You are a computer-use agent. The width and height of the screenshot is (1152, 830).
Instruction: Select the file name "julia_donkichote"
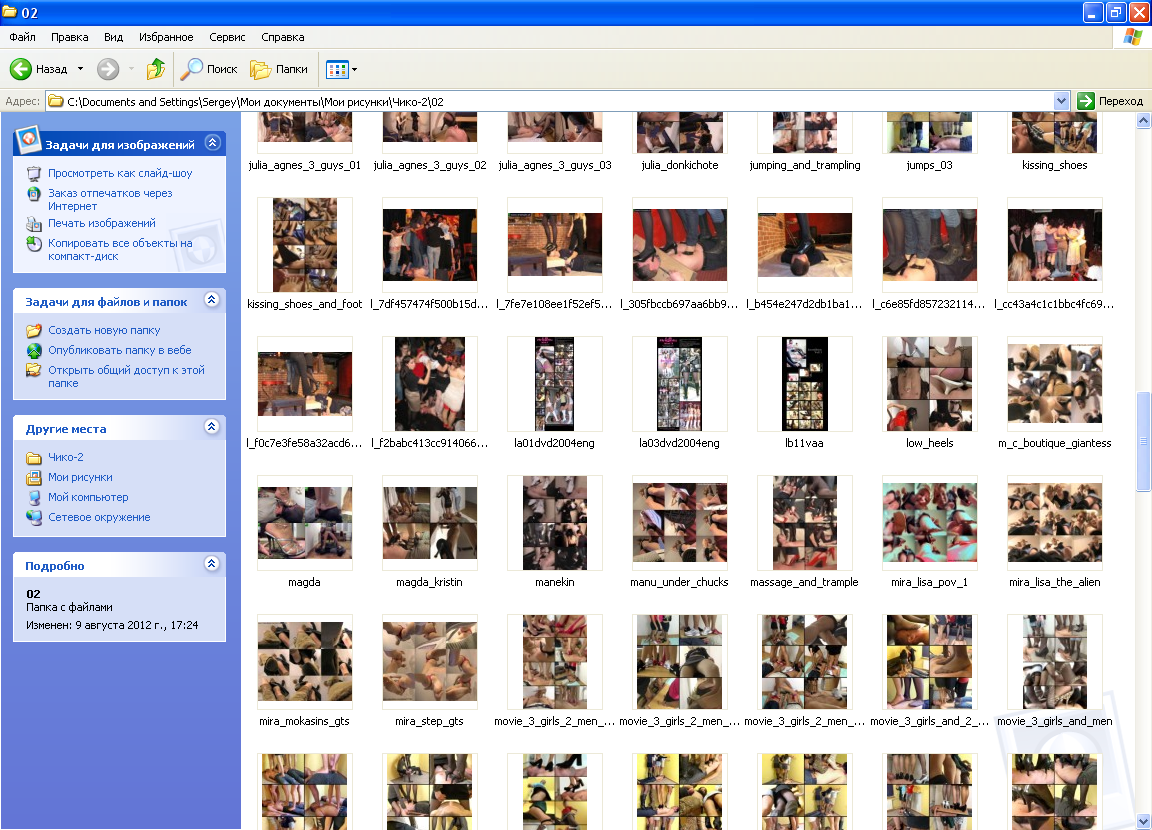point(680,165)
